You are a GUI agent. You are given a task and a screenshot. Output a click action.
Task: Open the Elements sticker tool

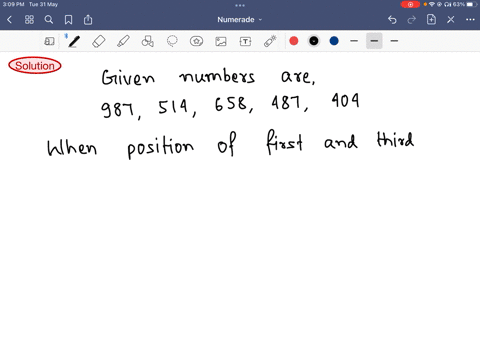click(196, 41)
